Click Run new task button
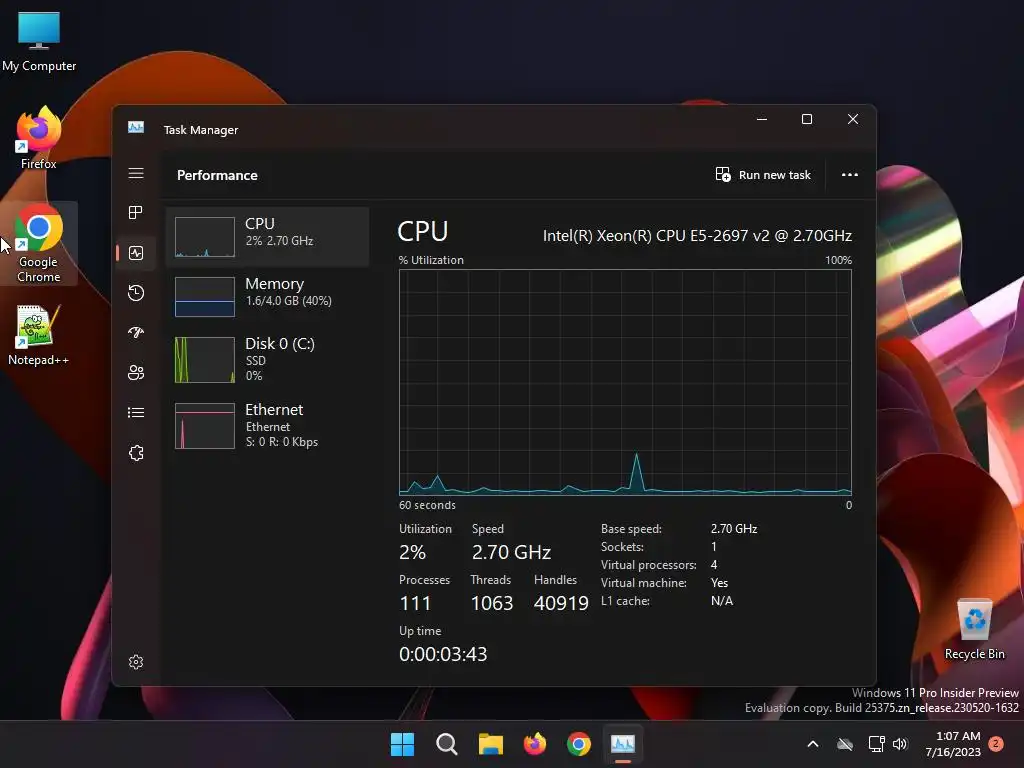 (x=763, y=175)
